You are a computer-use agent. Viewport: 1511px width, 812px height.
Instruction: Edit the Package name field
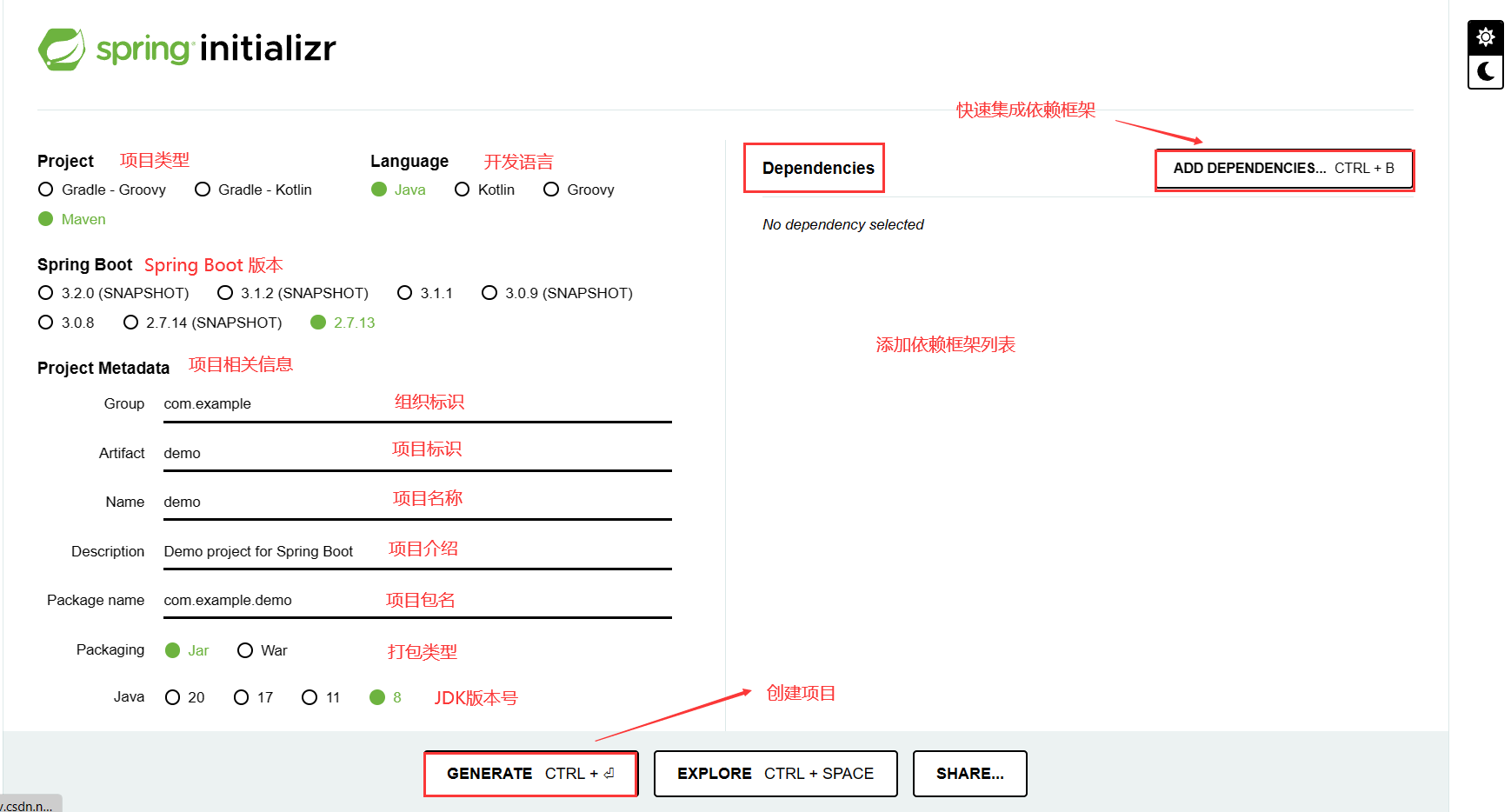(417, 601)
